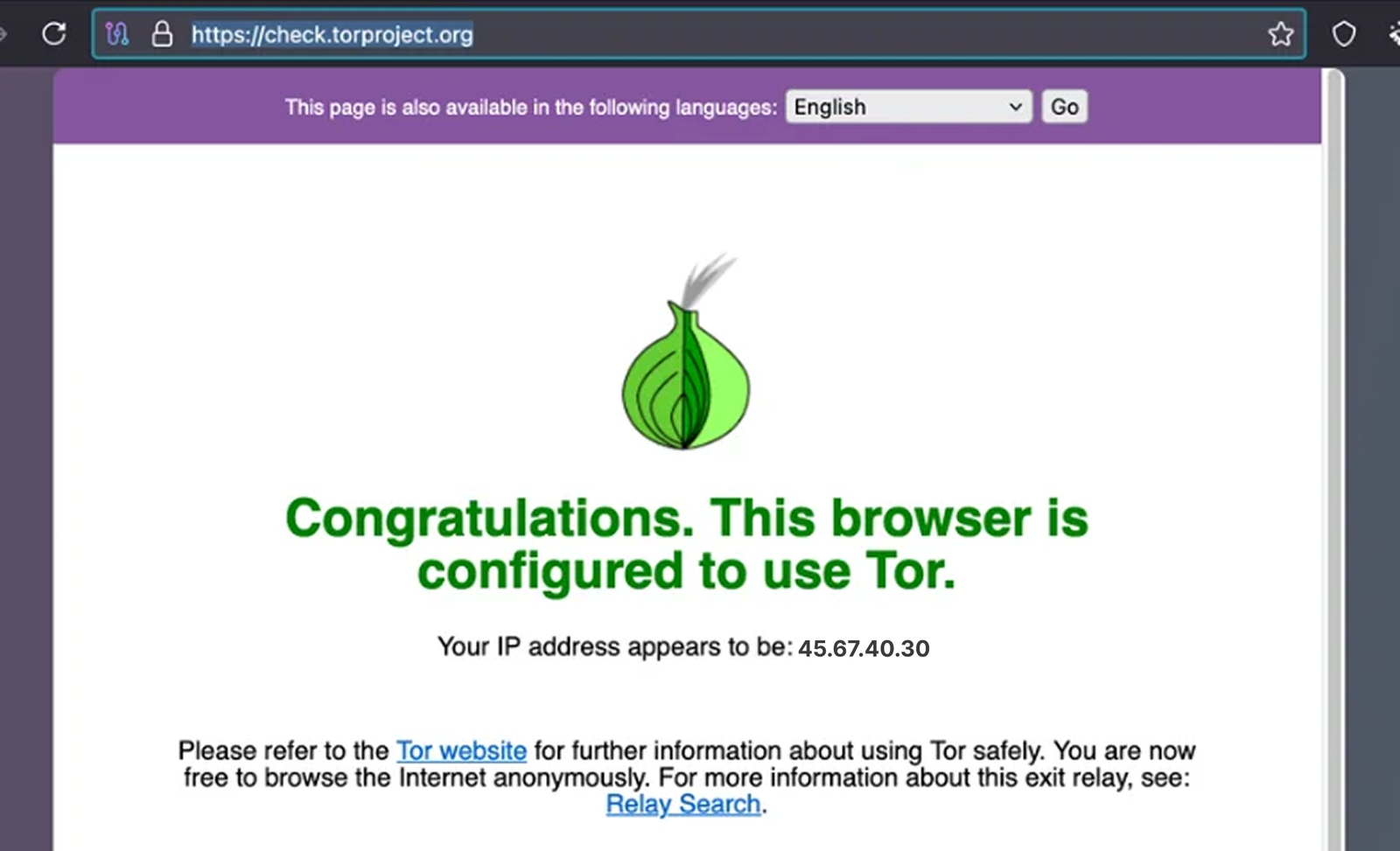This screenshot has width=1400, height=851.
Task: Click the forward navigation arrow
Action: [x=3, y=34]
